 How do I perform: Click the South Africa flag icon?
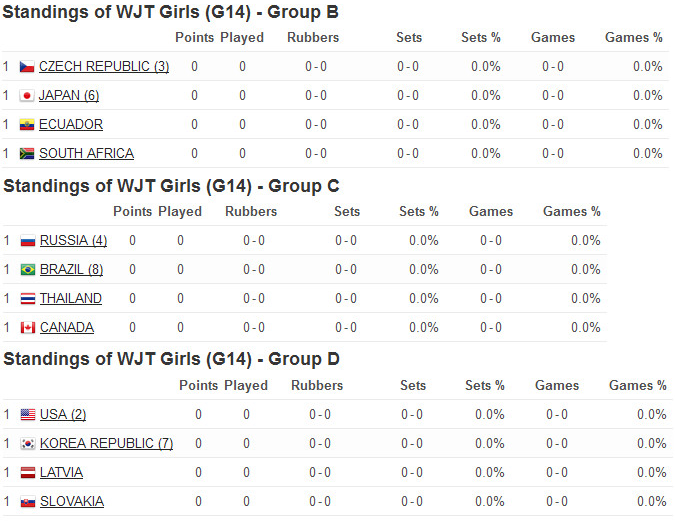point(27,154)
